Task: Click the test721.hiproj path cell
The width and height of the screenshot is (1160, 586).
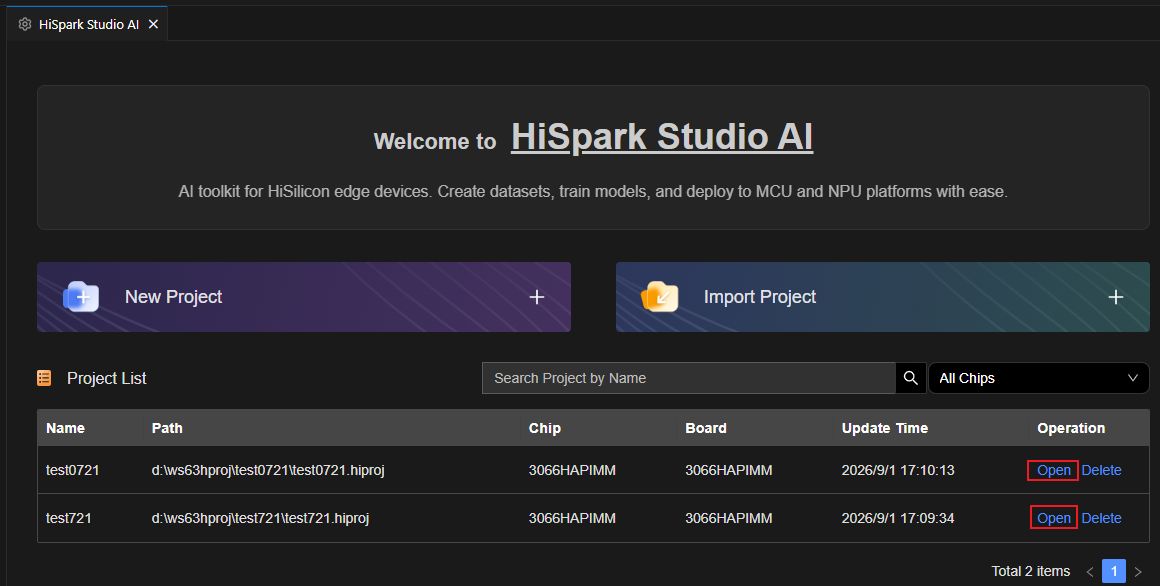Action: [260, 519]
